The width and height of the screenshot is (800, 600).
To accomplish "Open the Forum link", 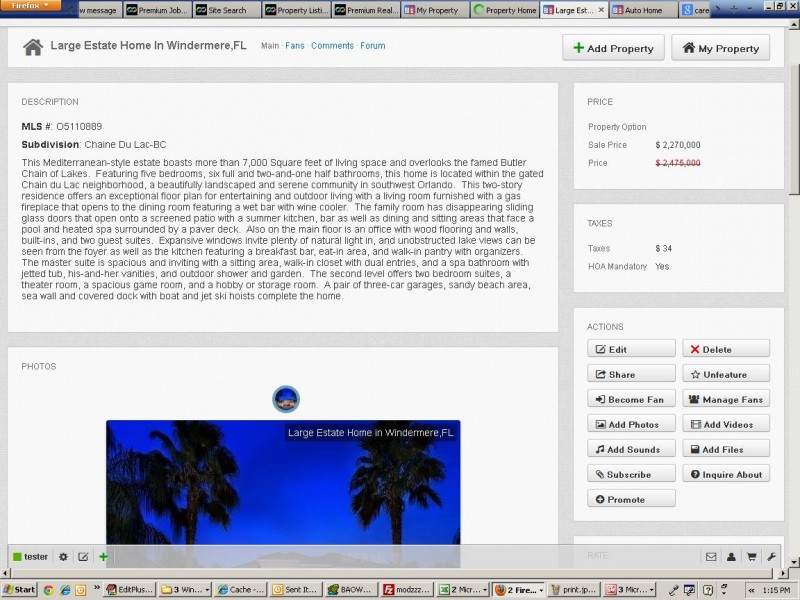I will 372,46.
